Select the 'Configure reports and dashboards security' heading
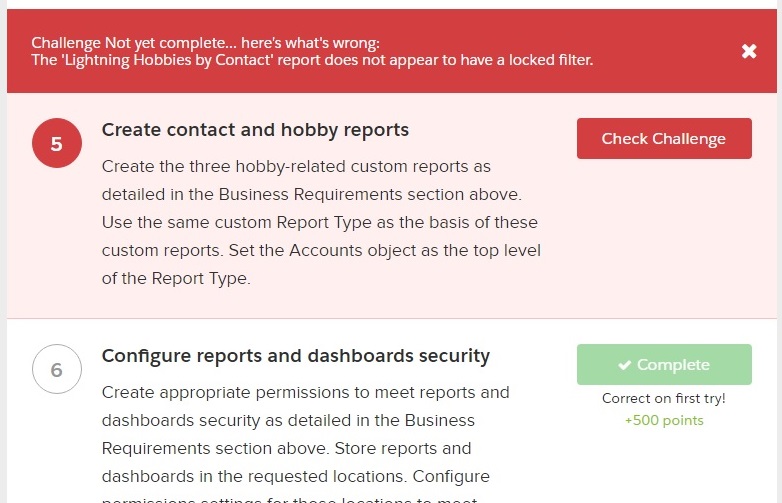 click(x=296, y=356)
